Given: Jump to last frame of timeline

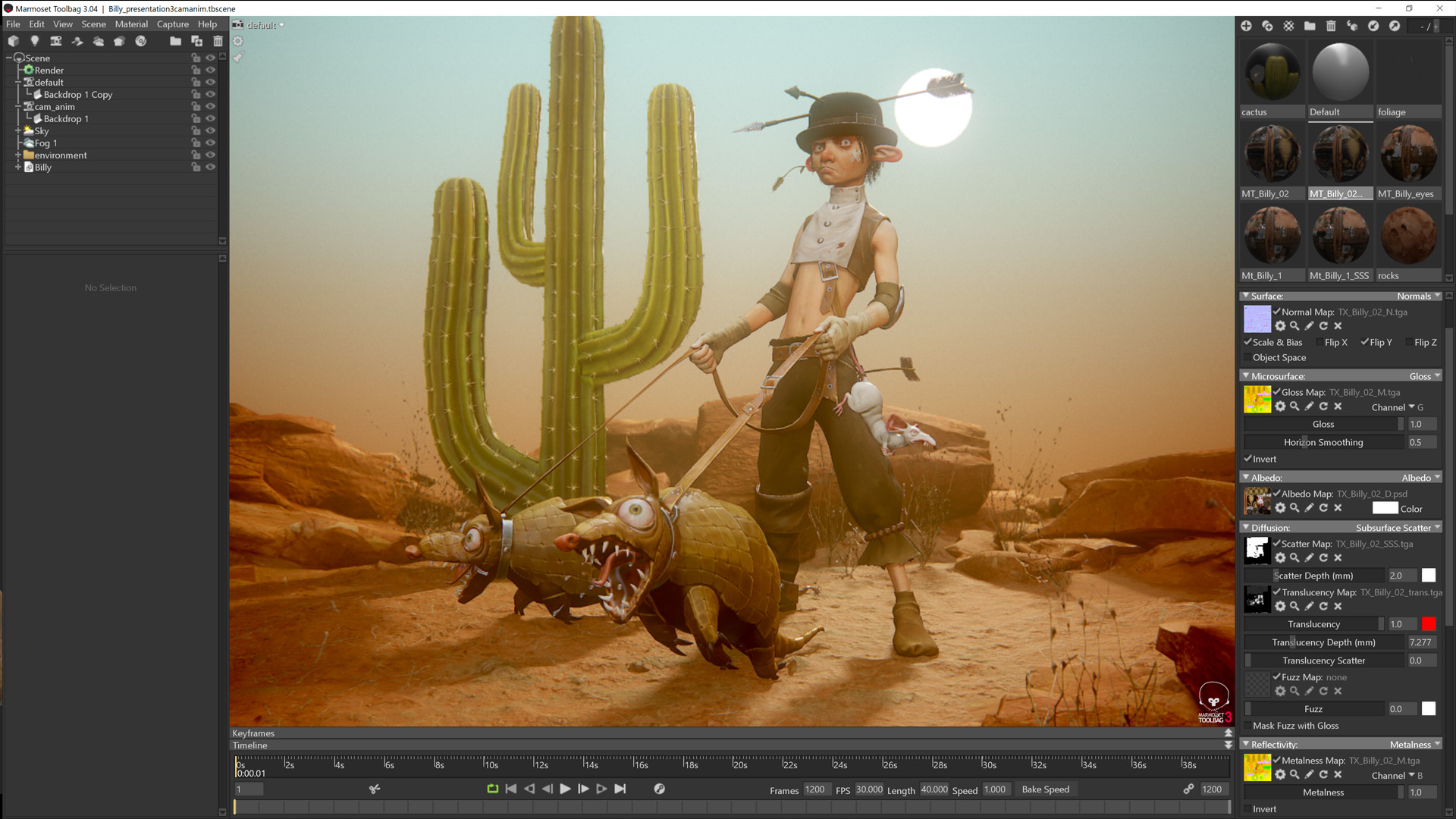Looking at the screenshot, I should (620, 789).
